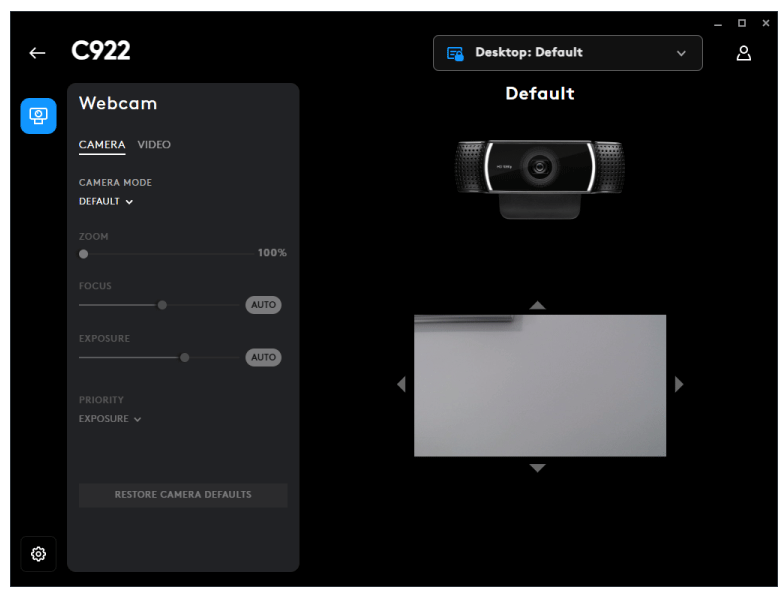
Task: Switch to the VIDEO tab
Action: (154, 144)
